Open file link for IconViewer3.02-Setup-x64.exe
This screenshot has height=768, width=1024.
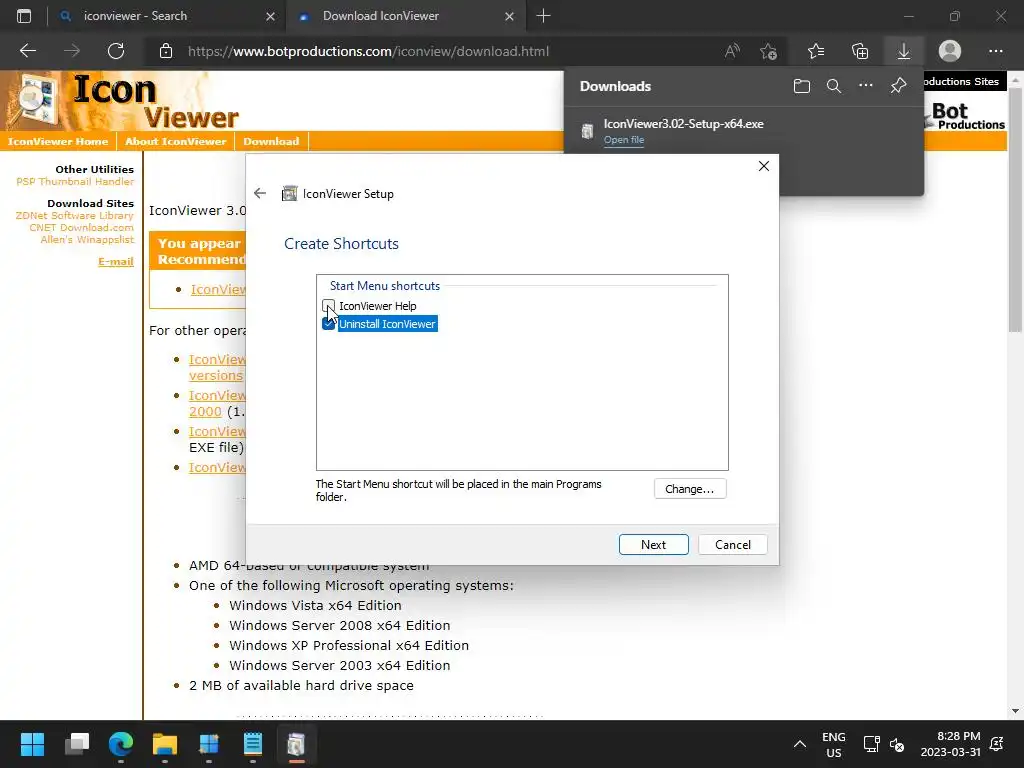[624, 140]
